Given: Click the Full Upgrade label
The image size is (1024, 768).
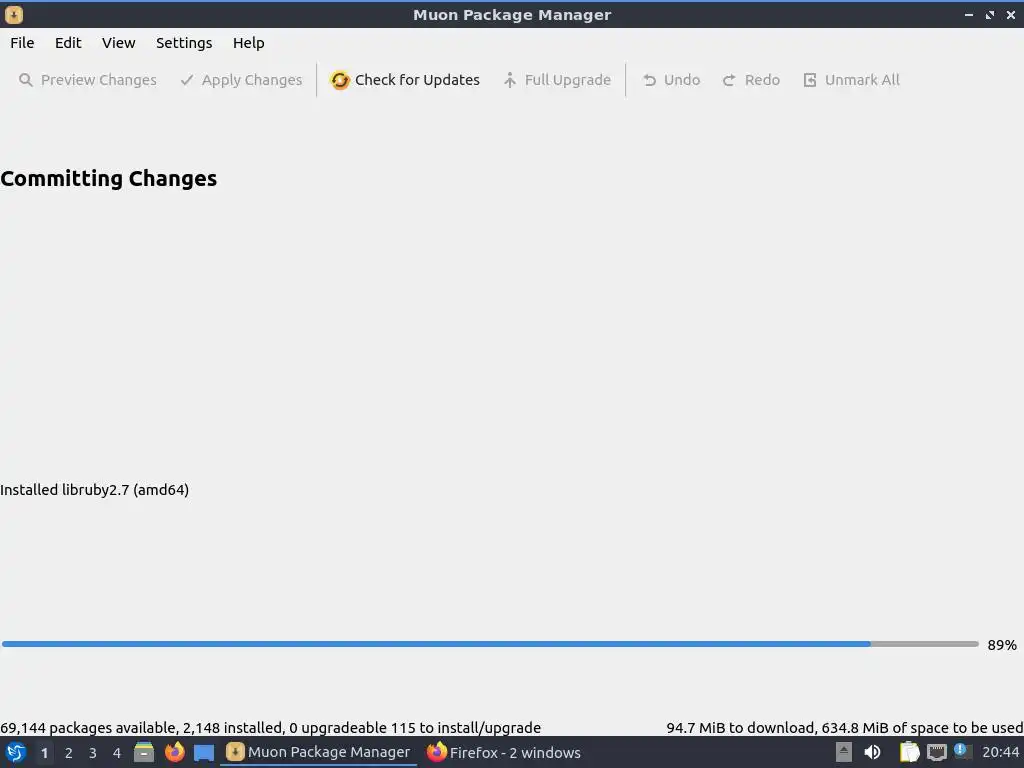Looking at the screenshot, I should [x=568, y=80].
